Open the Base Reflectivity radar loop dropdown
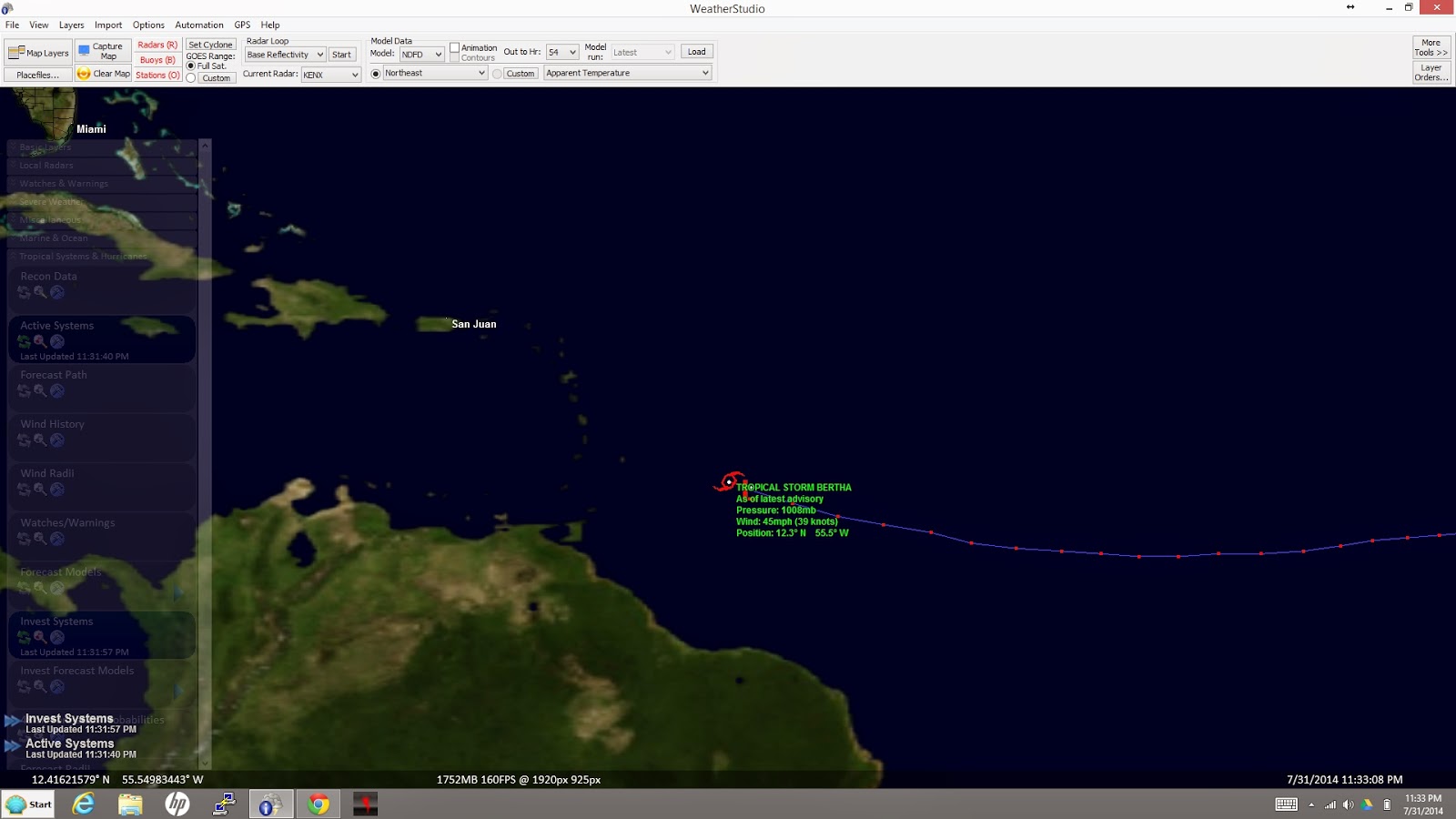This screenshot has height=819, width=1456. (285, 55)
